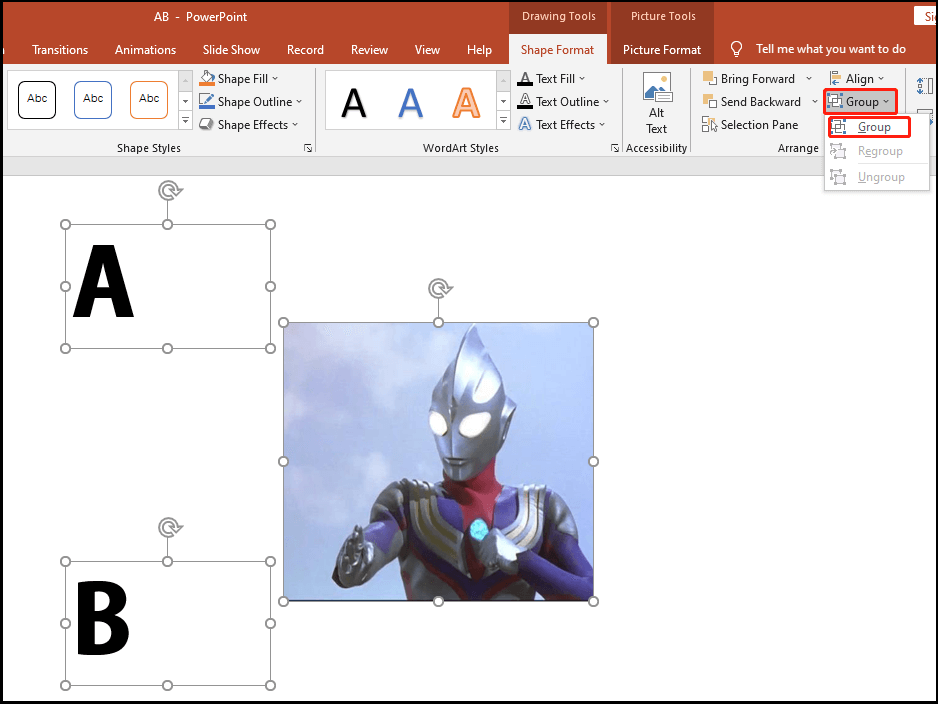Expand the WordArt styles gallery More arrow

coord(504,121)
